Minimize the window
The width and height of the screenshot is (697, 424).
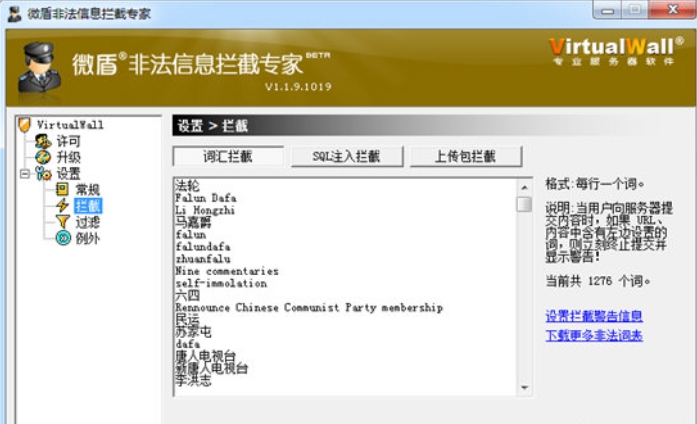tap(608, 11)
